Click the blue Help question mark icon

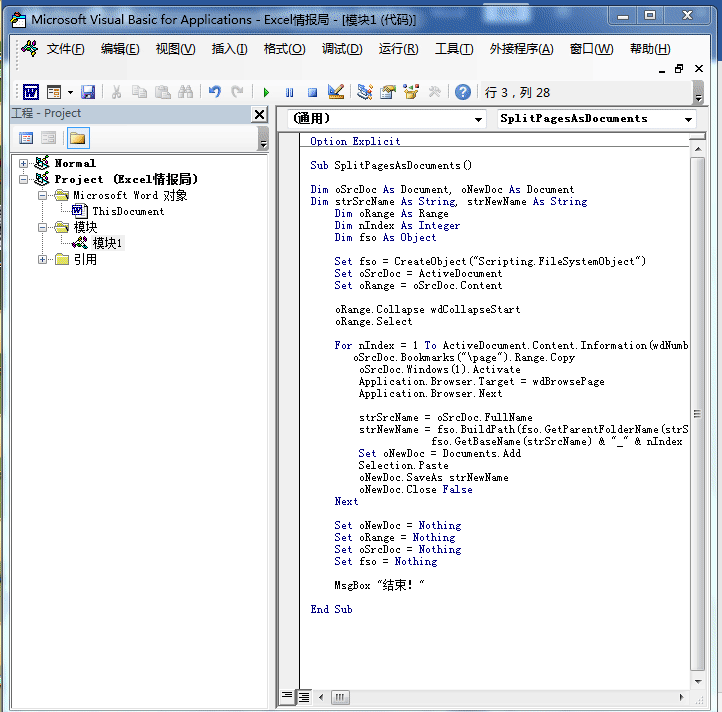(463, 92)
